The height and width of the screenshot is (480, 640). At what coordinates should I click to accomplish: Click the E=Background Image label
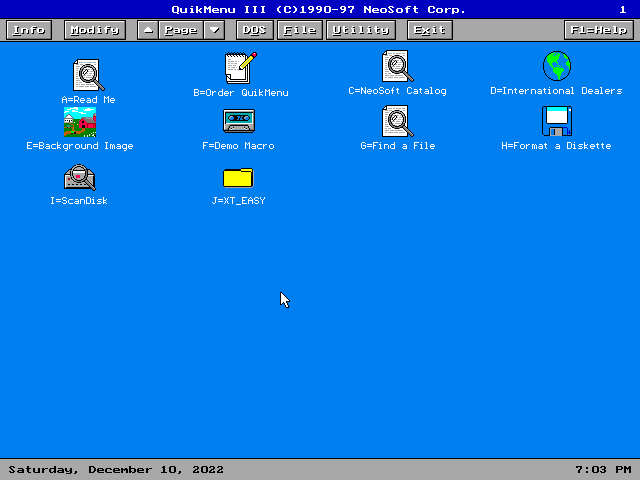click(x=80, y=146)
